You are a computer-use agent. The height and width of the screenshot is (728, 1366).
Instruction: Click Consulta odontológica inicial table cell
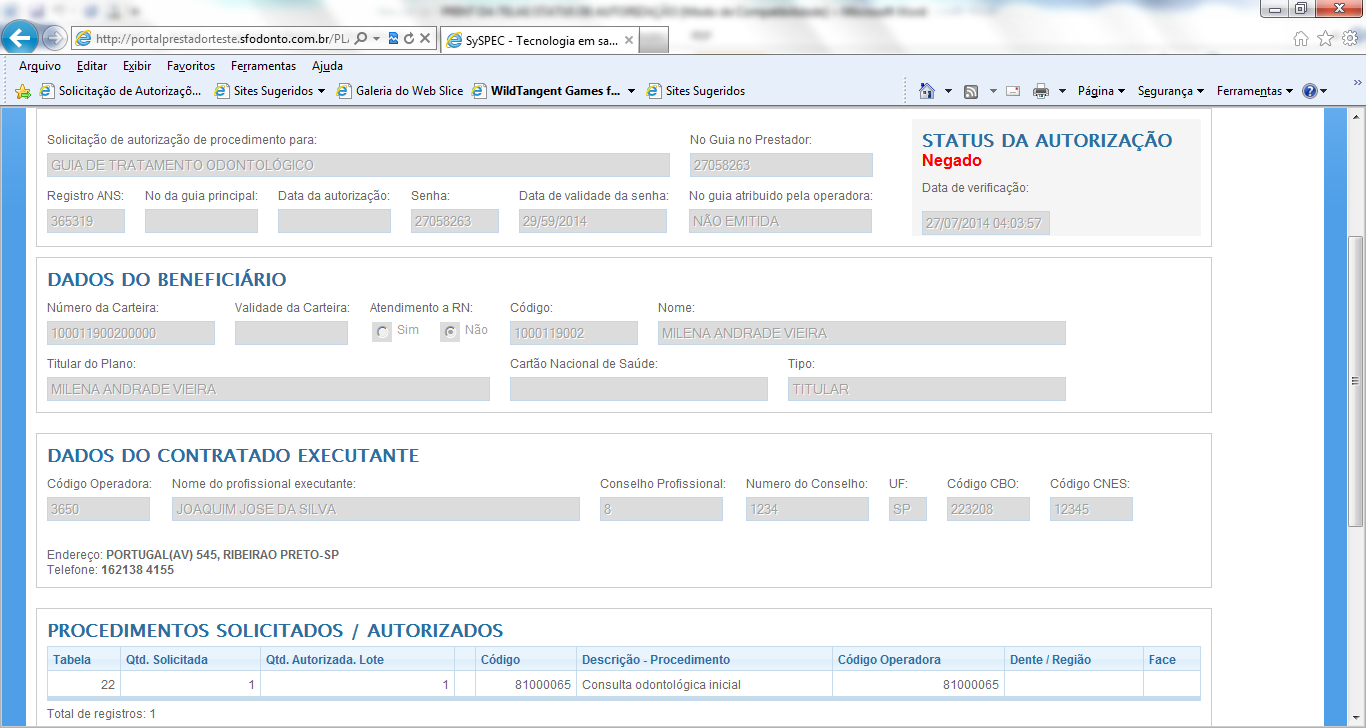click(705, 685)
